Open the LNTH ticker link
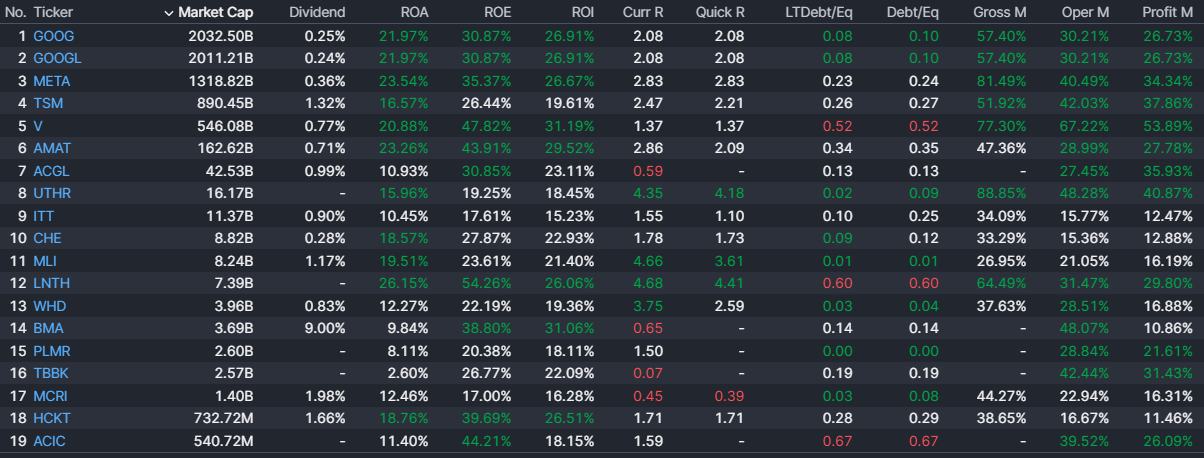The image size is (1204, 458). tap(52, 283)
